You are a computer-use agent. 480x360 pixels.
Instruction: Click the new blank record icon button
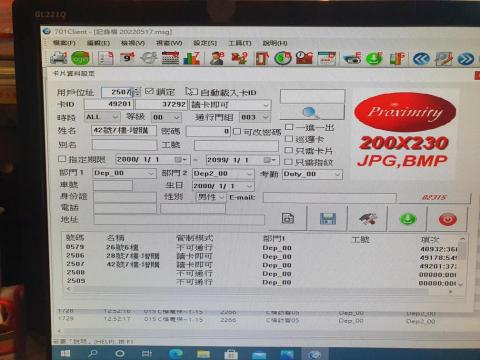(x=288, y=218)
